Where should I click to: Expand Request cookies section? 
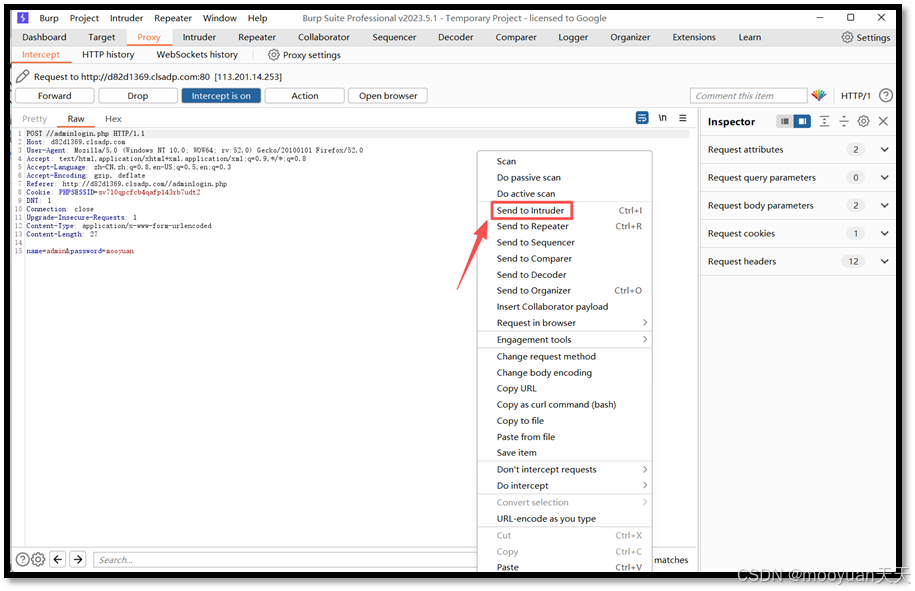(x=885, y=233)
